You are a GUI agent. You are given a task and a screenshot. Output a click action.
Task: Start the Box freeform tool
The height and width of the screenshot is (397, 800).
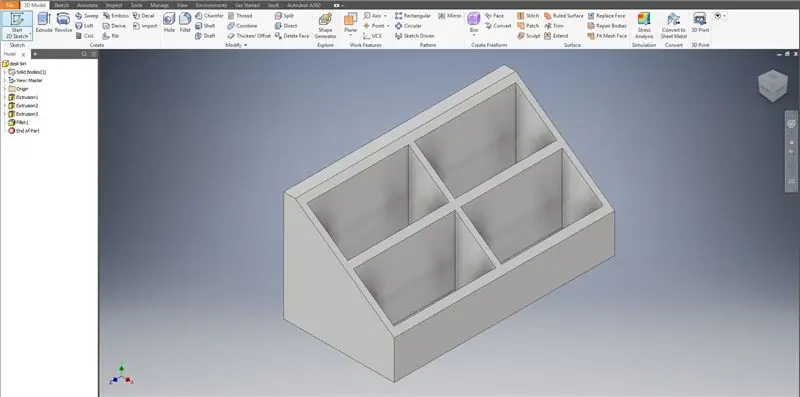coord(474,23)
